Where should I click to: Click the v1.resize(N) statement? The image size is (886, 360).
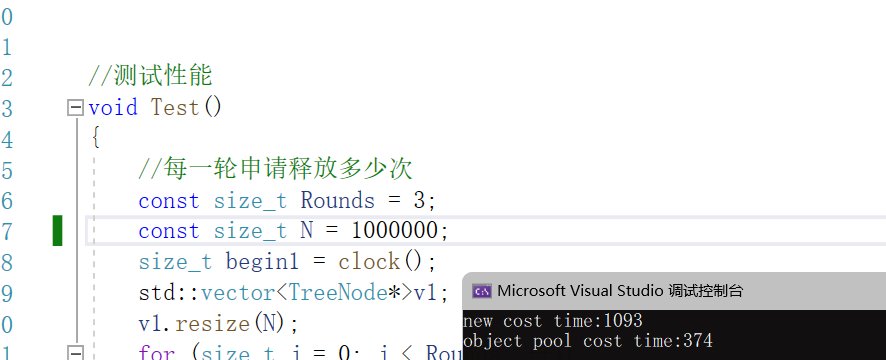tap(218, 324)
